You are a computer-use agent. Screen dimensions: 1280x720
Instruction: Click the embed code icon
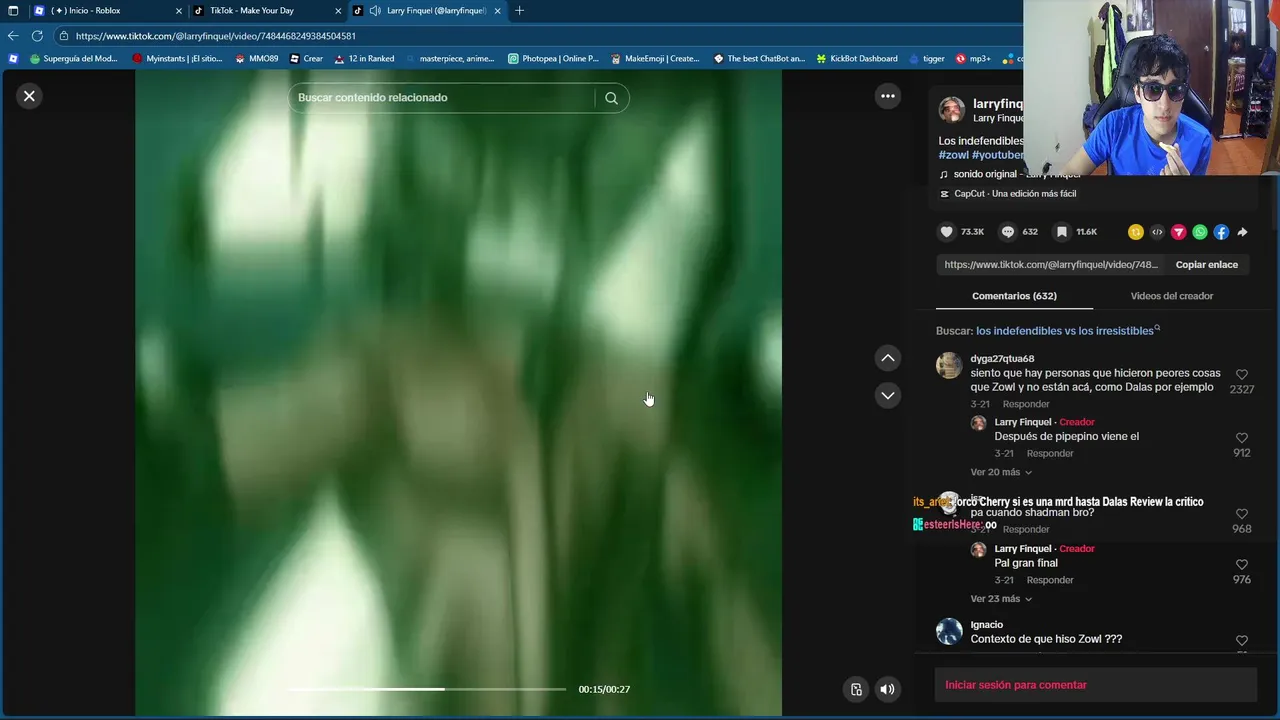pos(1157,232)
